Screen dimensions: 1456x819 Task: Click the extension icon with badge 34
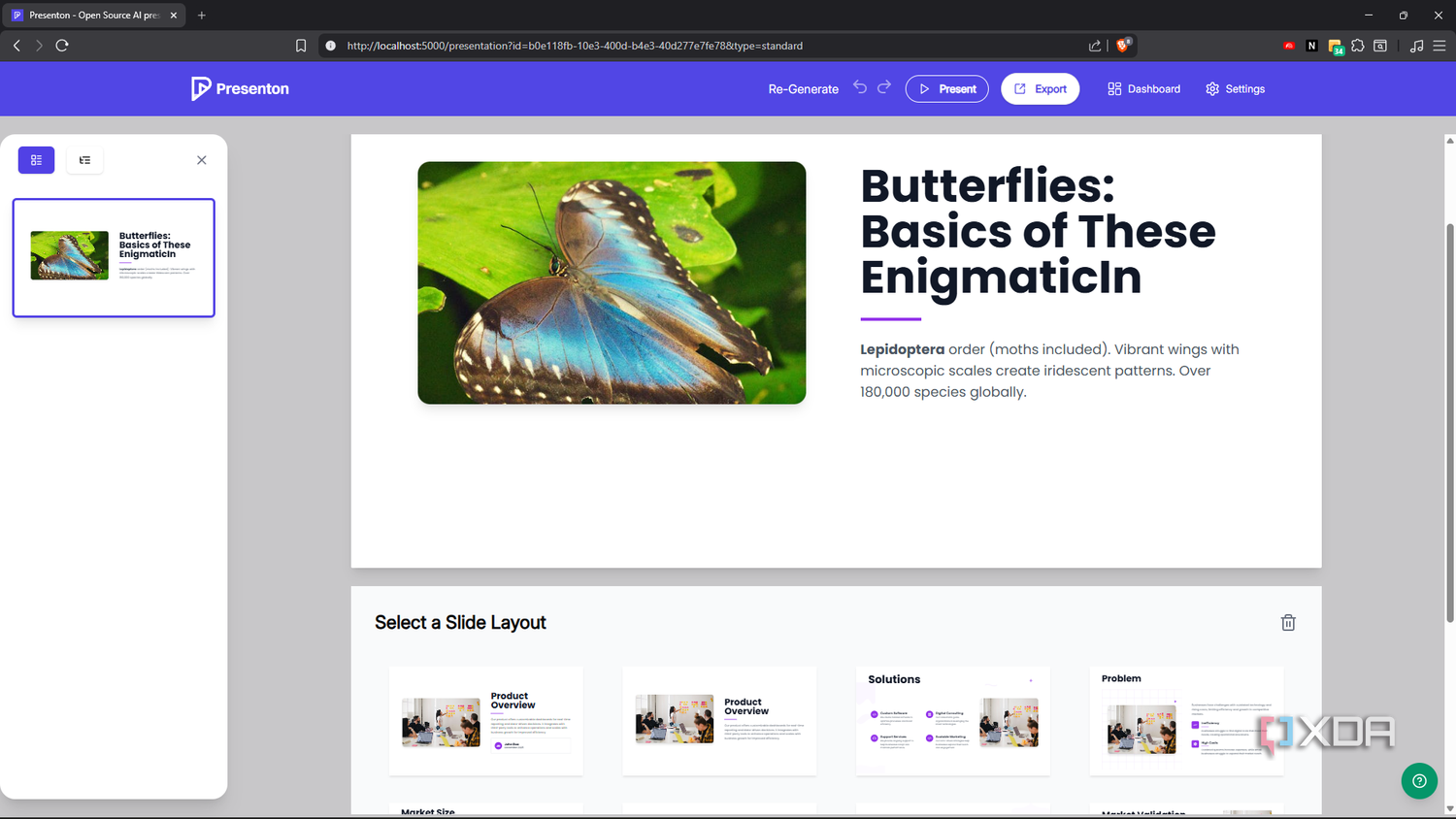tap(1336, 47)
